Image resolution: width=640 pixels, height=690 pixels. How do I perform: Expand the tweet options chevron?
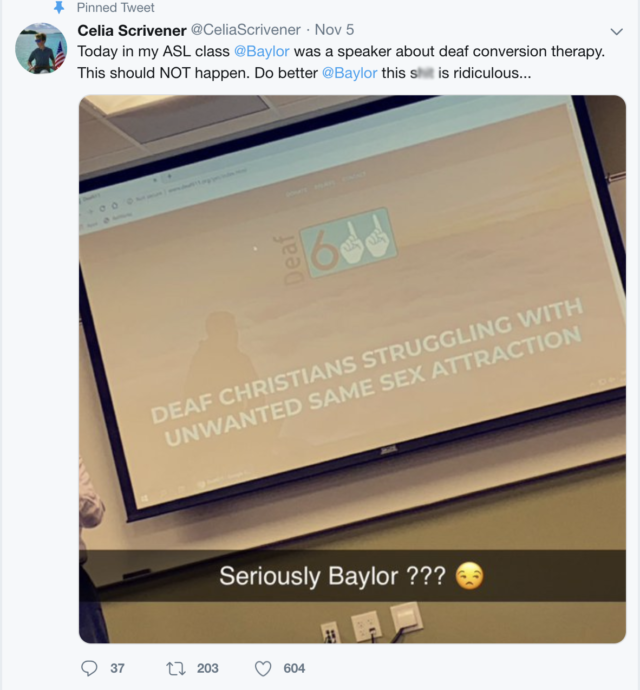tap(617, 31)
